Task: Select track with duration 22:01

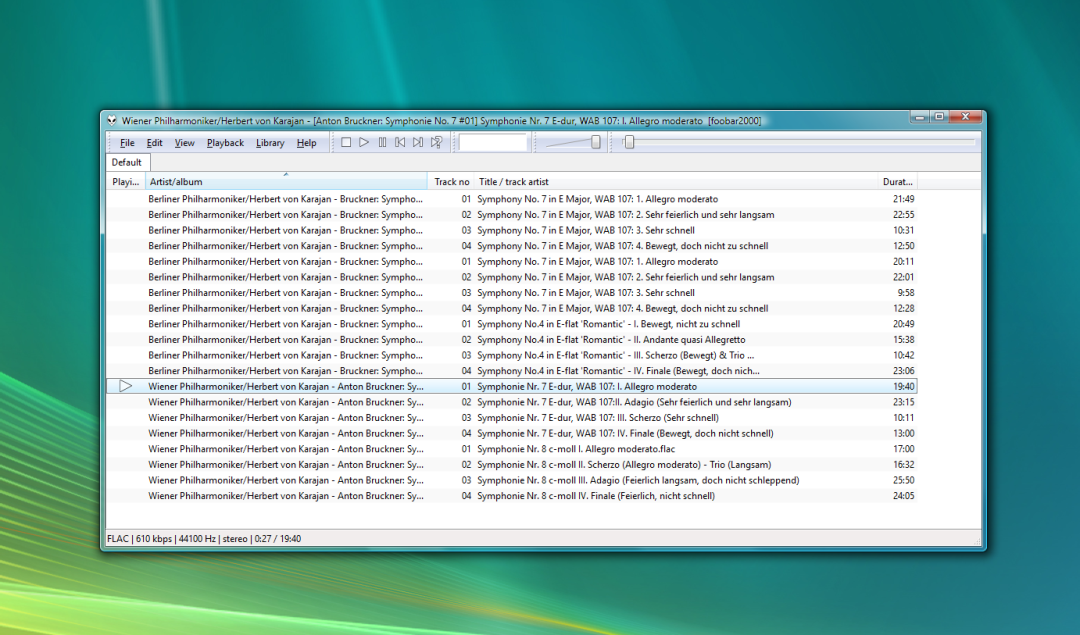Action: (x=512, y=277)
